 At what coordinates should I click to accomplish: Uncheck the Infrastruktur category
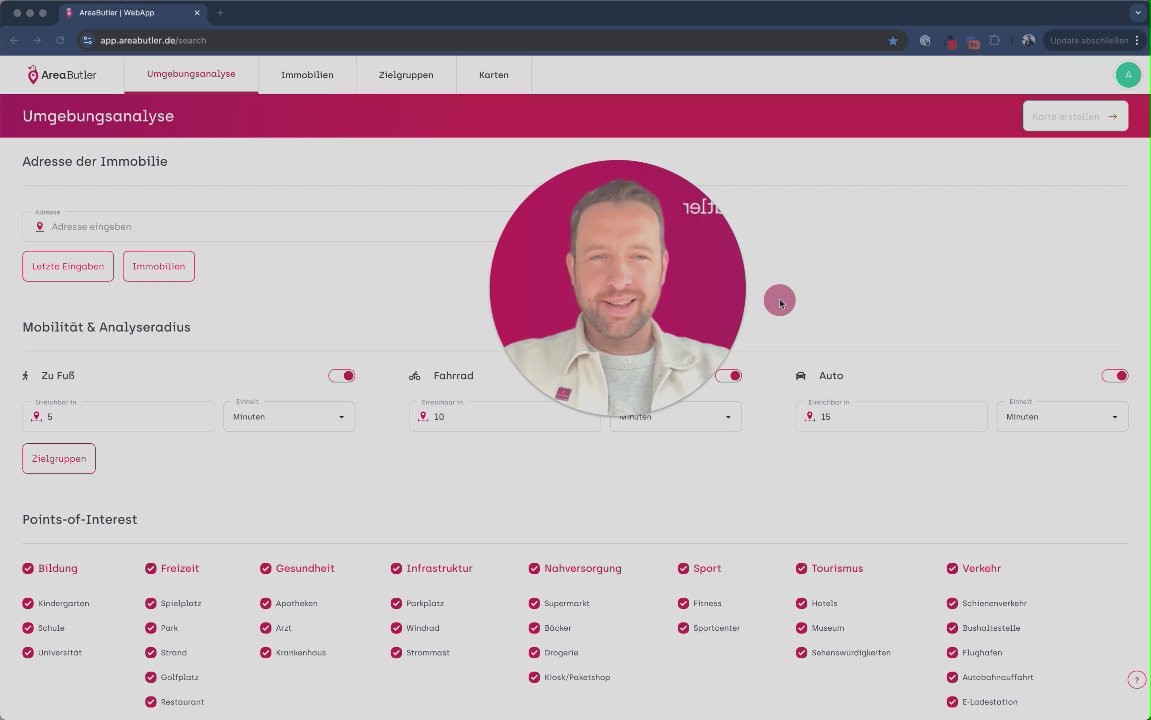pos(396,568)
